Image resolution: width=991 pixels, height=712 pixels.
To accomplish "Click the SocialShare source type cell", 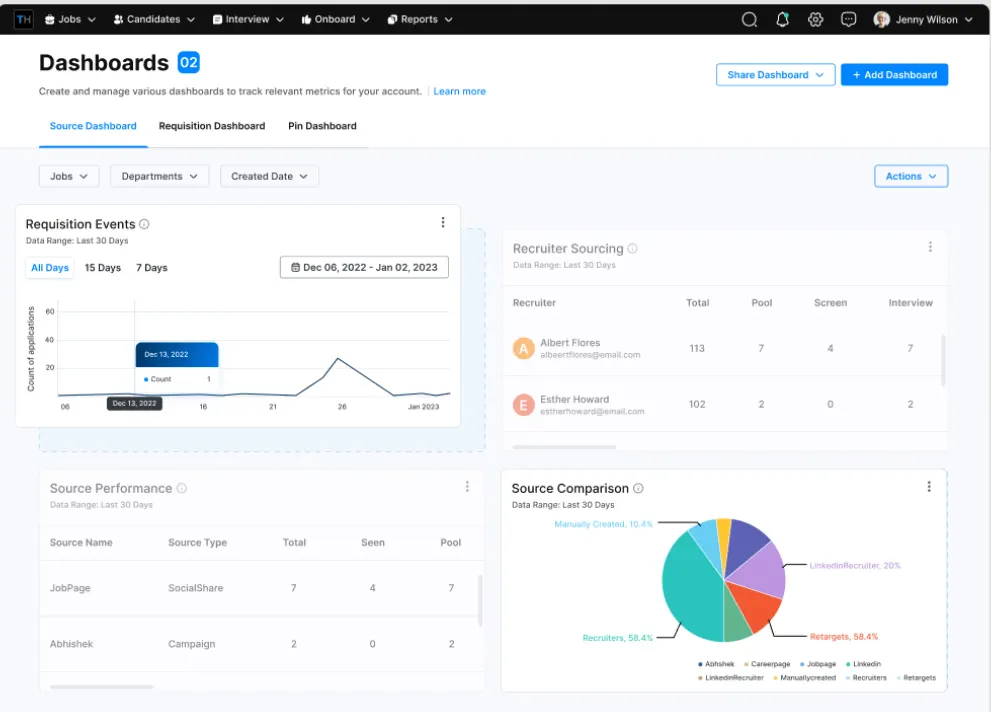I will pos(195,588).
